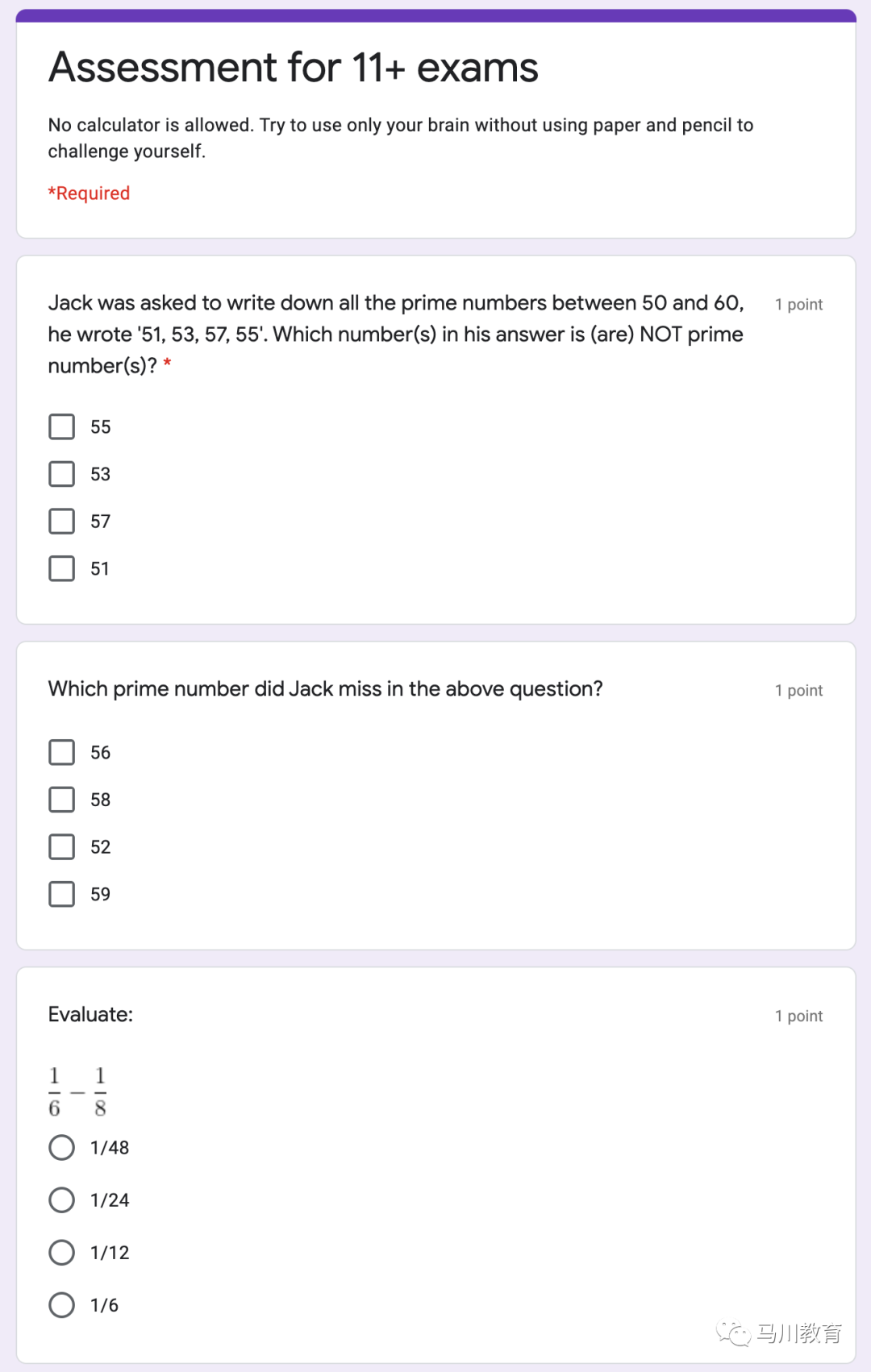Tick the 51 answer checkbox
The image size is (871, 1372).
(62, 568)
